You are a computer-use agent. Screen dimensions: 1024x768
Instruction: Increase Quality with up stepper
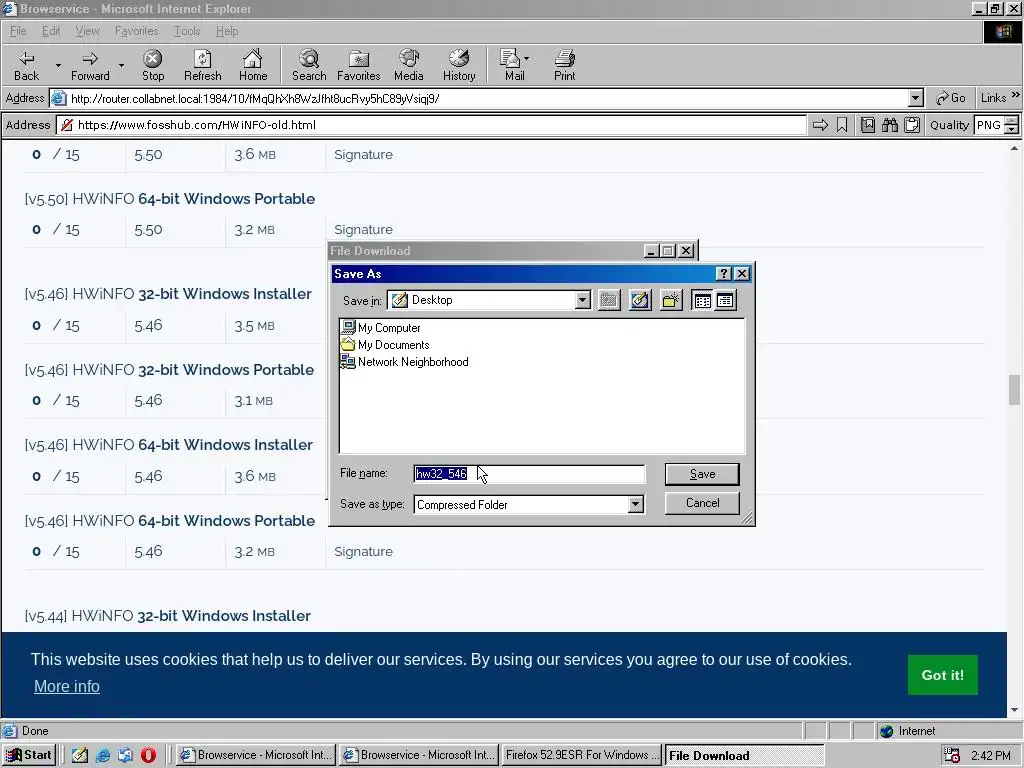pos(1012,121)
